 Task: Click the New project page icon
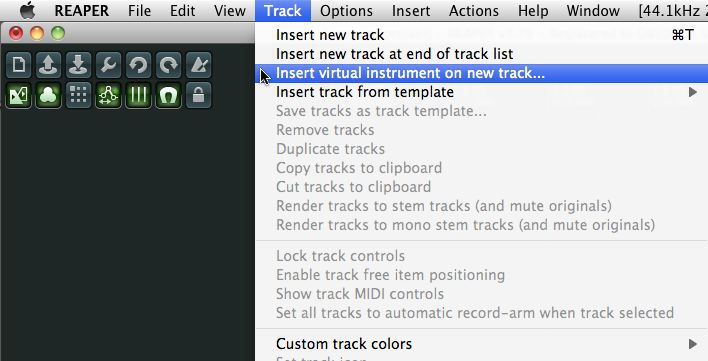pyautogui.click(x=19, y=65)
